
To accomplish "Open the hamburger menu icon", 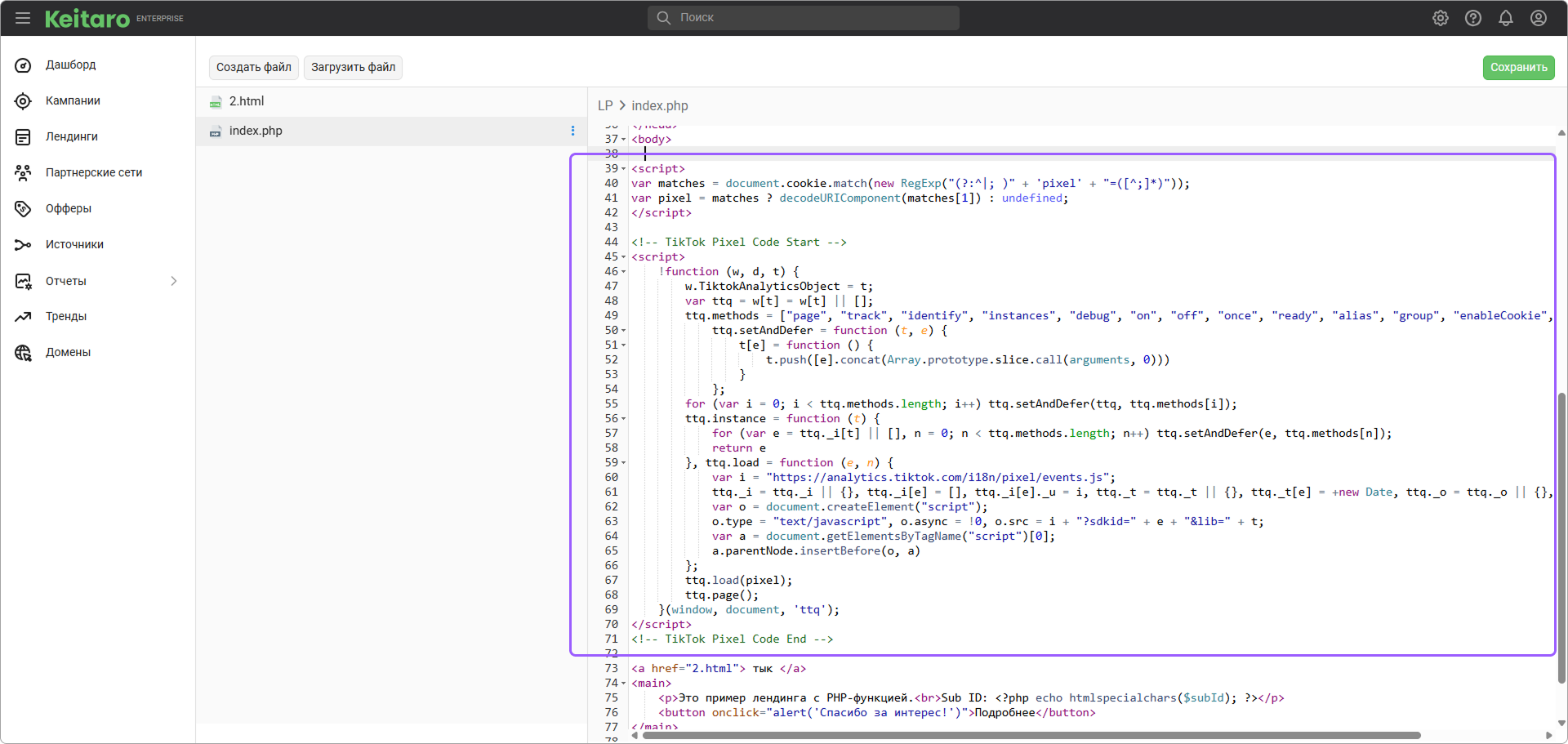I will [23, 18].
